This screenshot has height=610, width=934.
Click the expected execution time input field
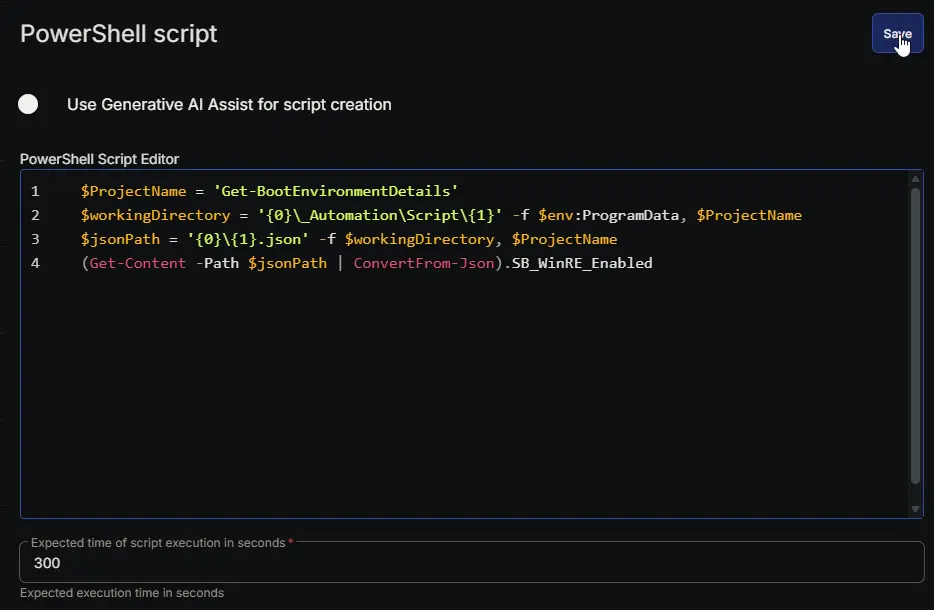coord(472,562)
